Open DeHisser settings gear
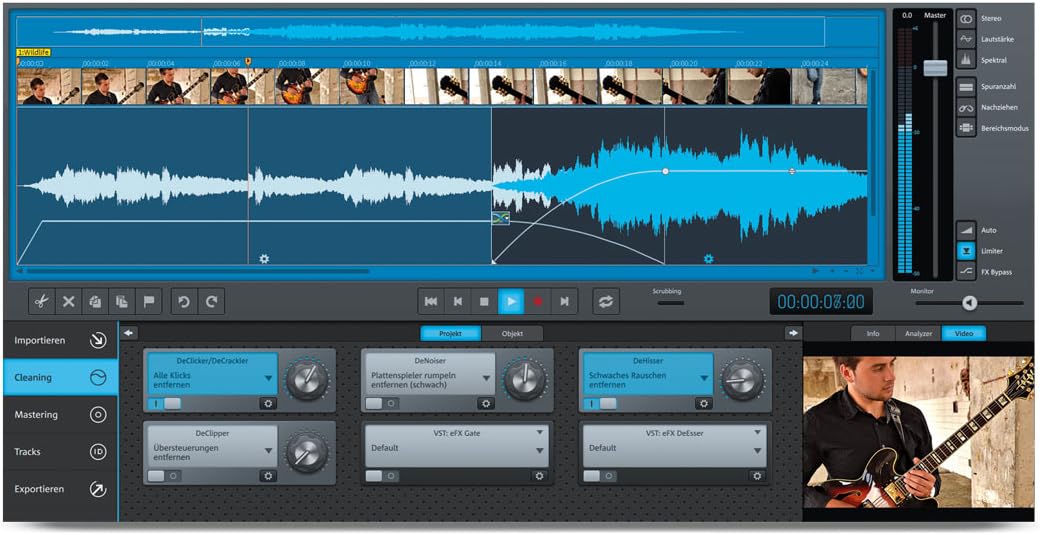The image size is (1040, 535). click(704, 403)
